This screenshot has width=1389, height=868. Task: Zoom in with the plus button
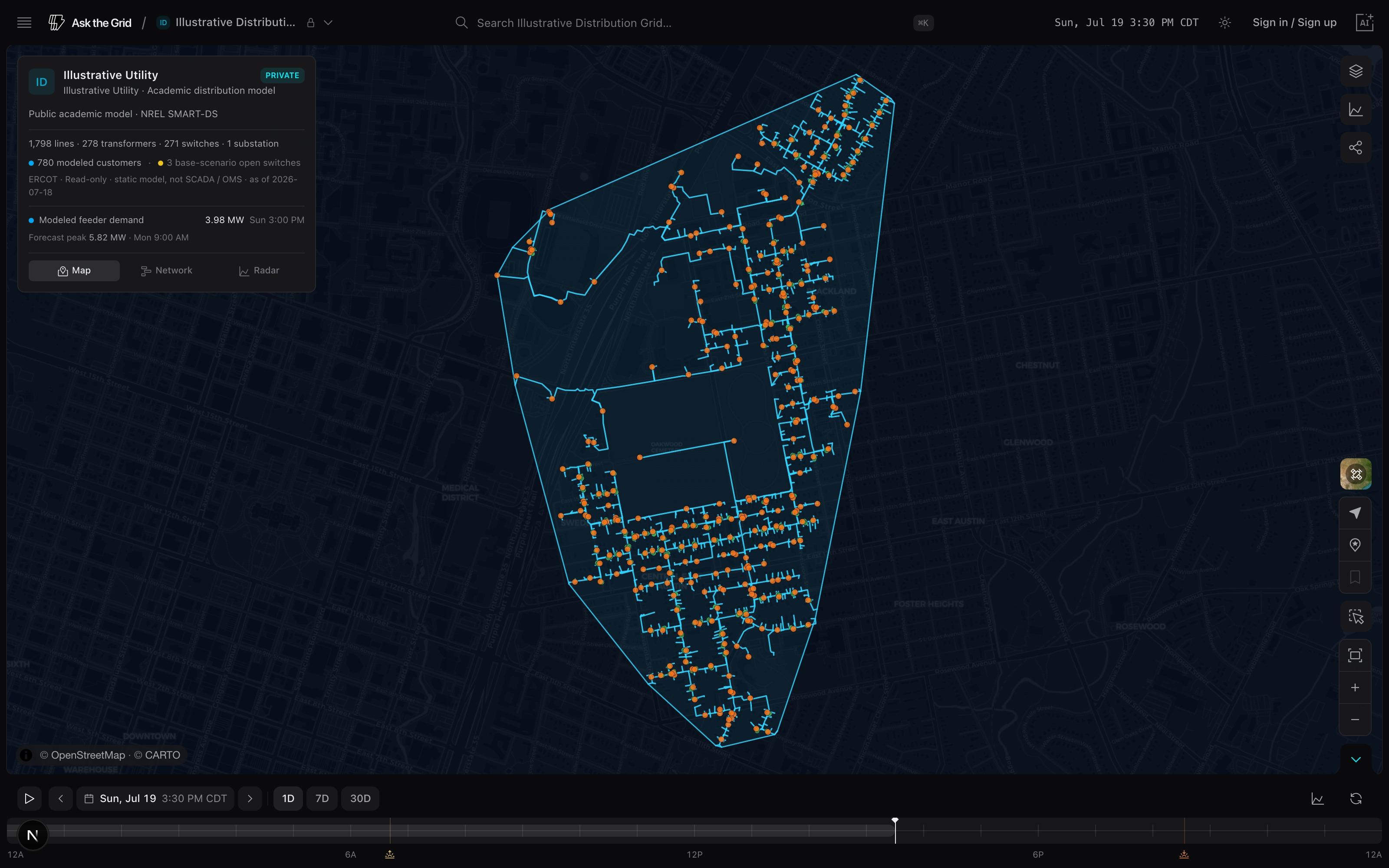[x=1355, y=688]
